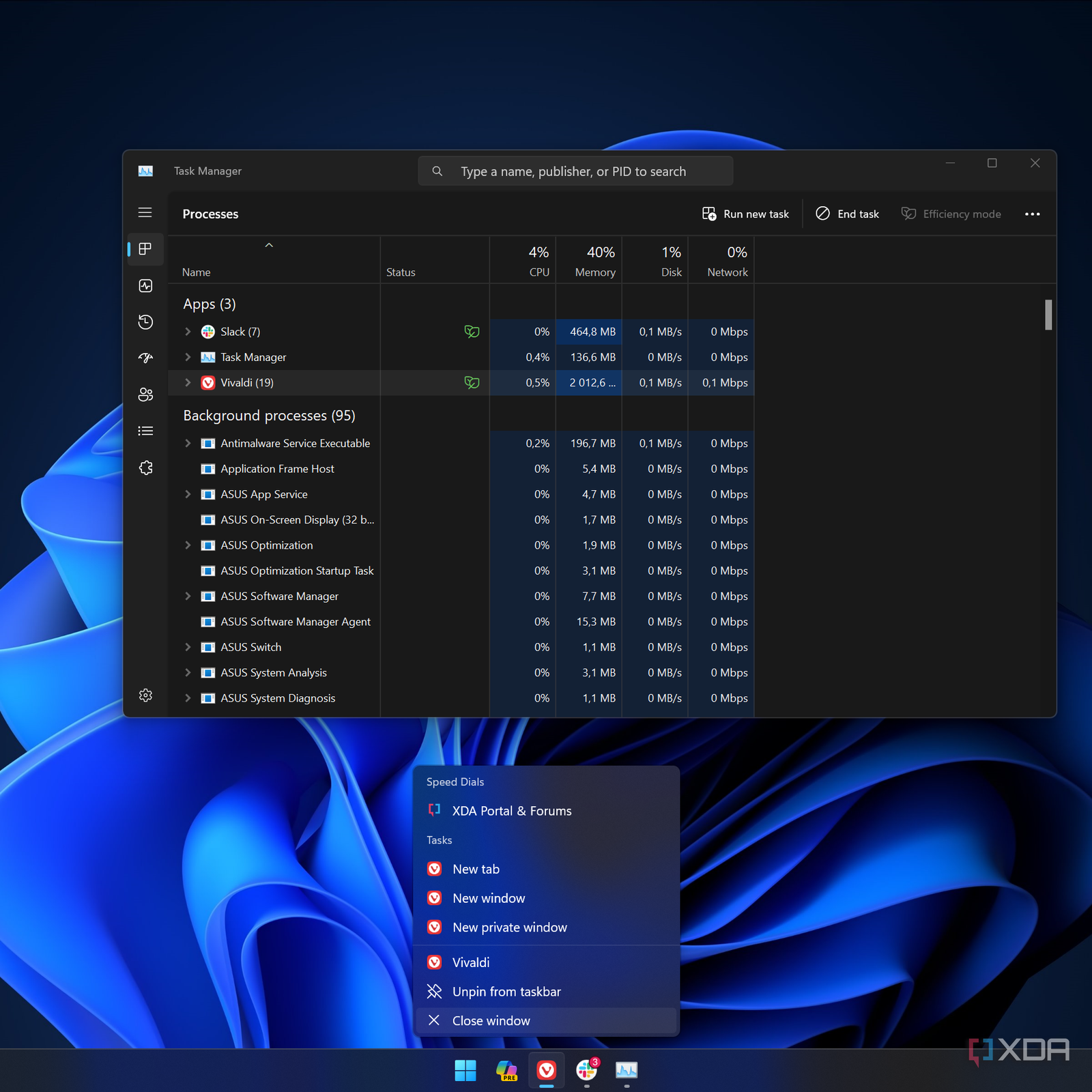Expand the Vivaldi (19) process group
Viewport: 1092px width, 1092px height.
point(188,383)
